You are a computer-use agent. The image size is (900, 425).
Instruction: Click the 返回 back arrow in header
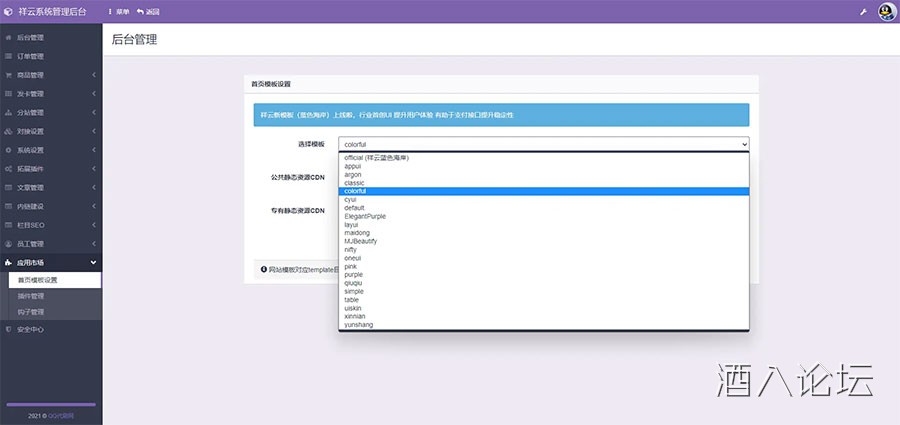pyautogui.click(x=147, y=11)
